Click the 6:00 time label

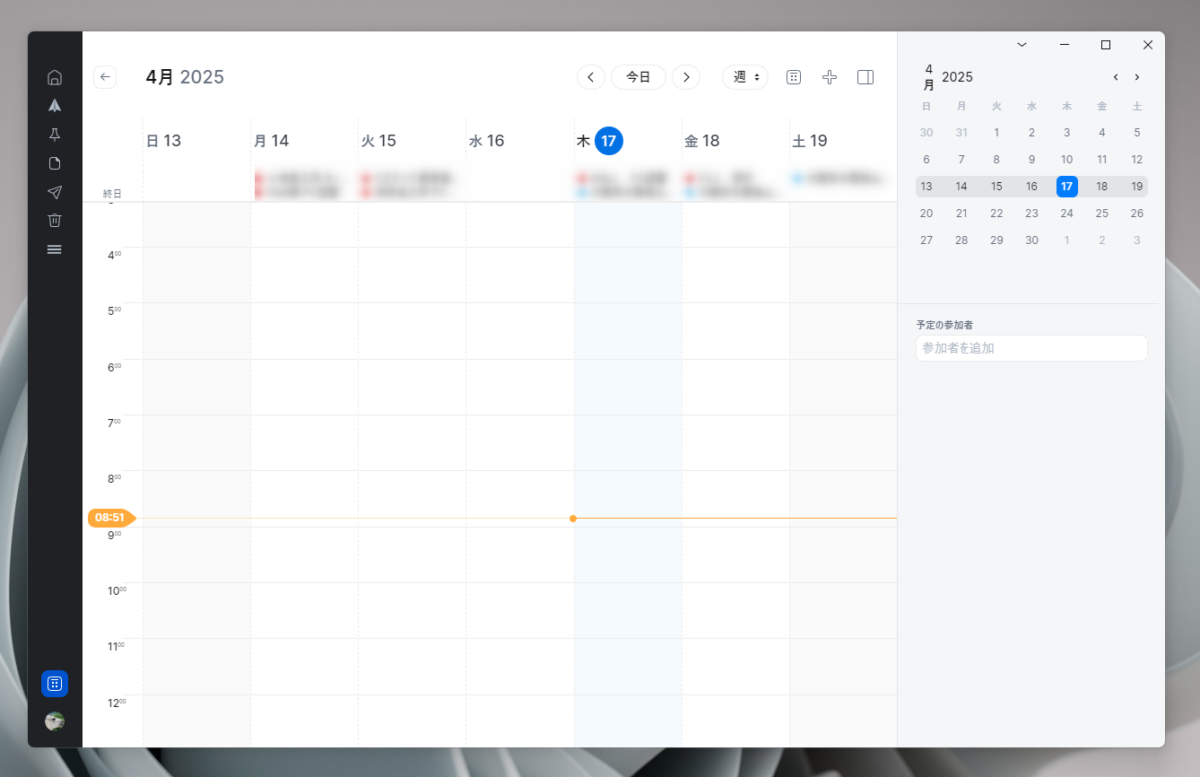(114, 367)
